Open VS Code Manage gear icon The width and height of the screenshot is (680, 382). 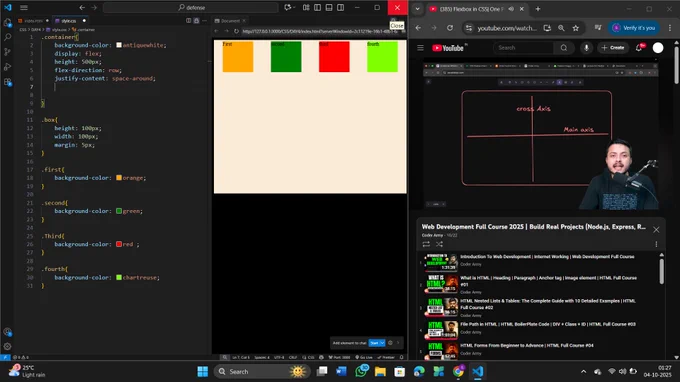coord(7,346)
